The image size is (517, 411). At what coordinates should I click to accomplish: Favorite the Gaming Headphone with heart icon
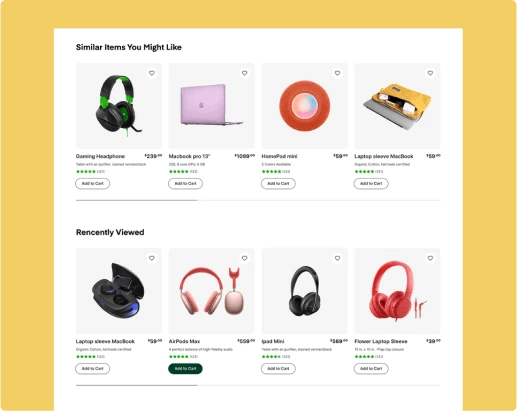152,73
